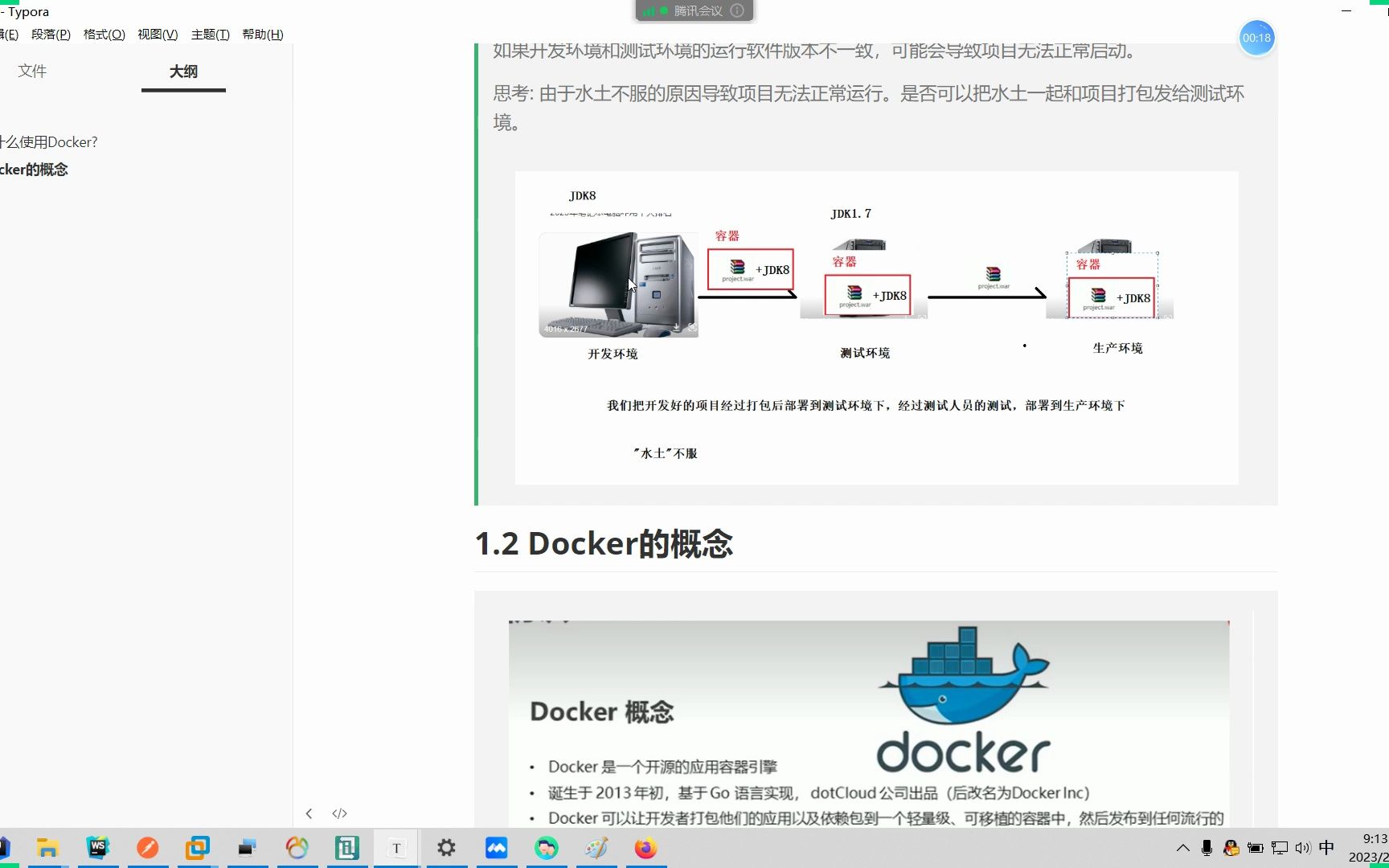Viewport: 1389px width, 868px height.
Task: Open Firefox from the taskbar
Action: click(x=645, y=848)
